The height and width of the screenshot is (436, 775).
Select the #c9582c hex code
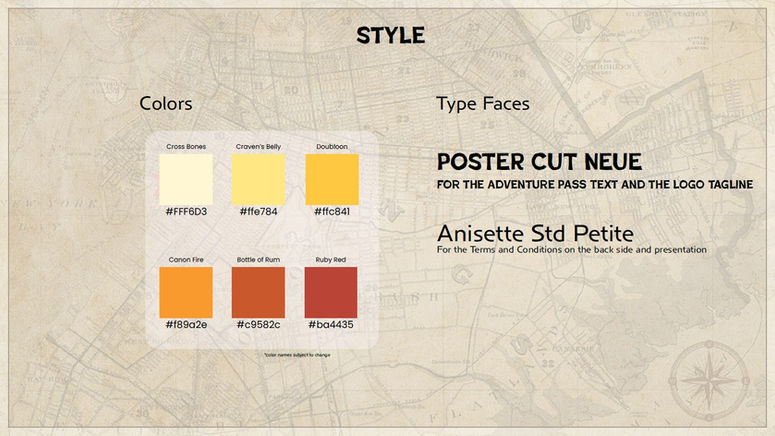pos(258,325)
